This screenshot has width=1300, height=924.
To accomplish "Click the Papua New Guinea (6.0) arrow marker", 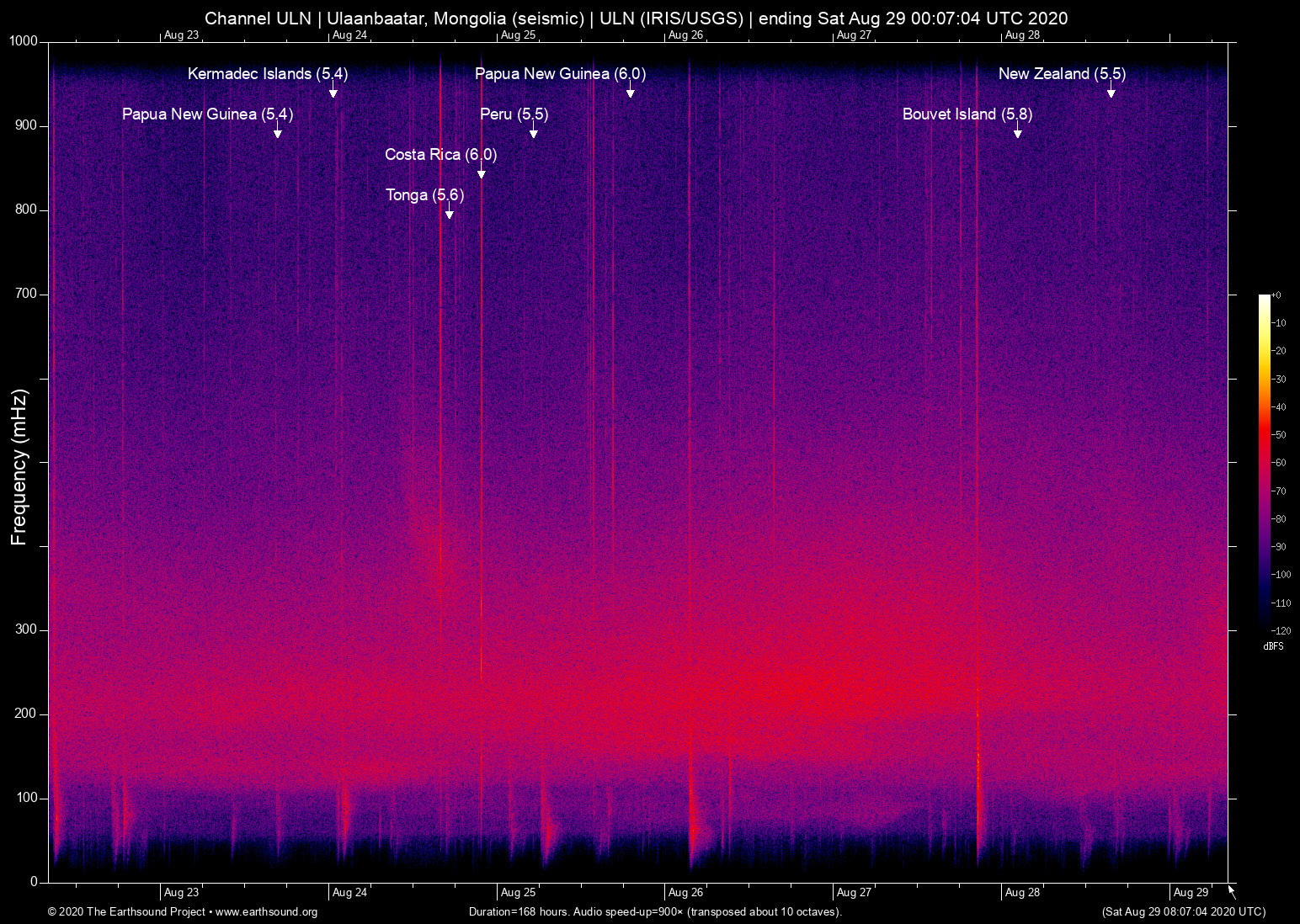I will 631,93.
